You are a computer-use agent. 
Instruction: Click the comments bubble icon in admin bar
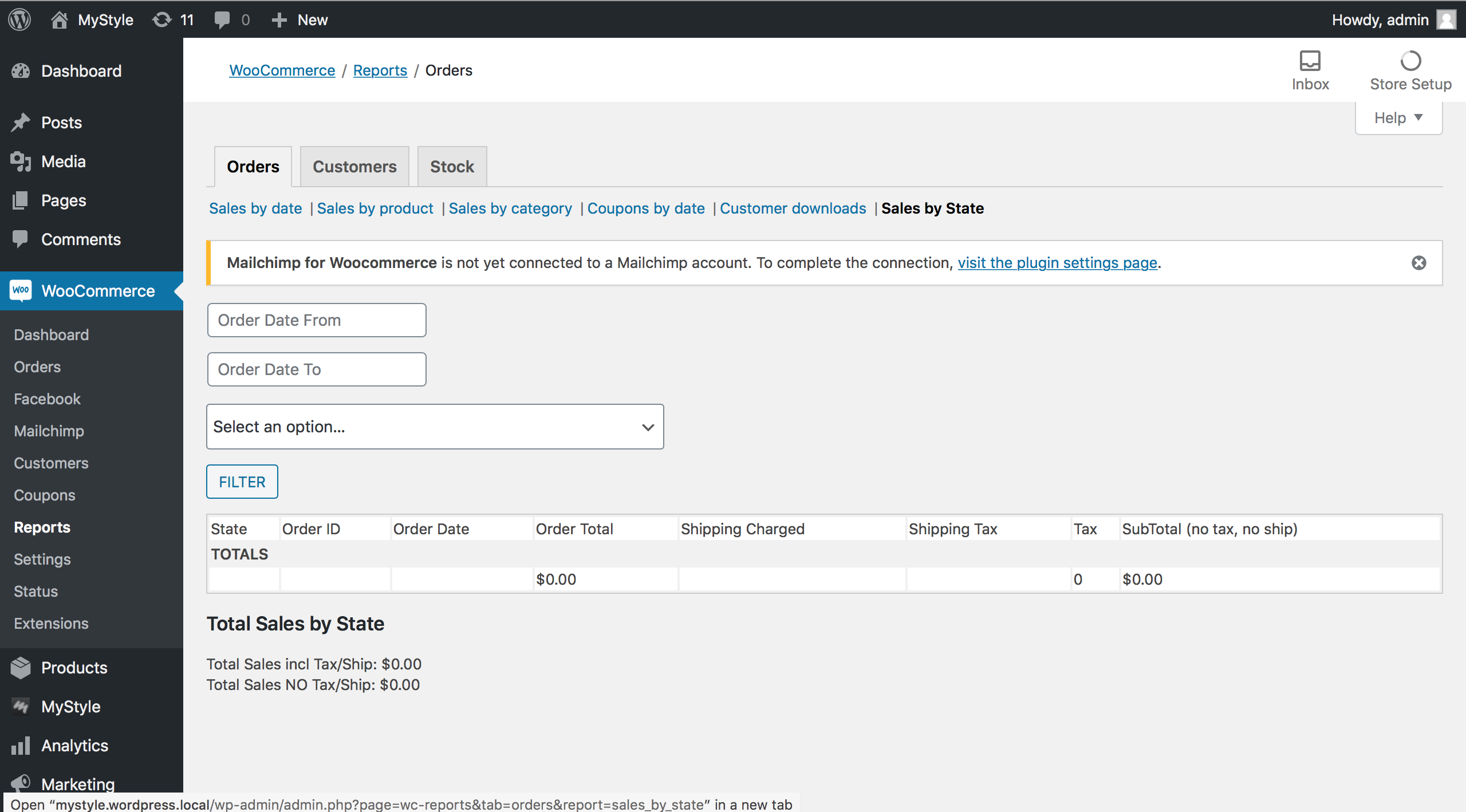coord(222,19)
